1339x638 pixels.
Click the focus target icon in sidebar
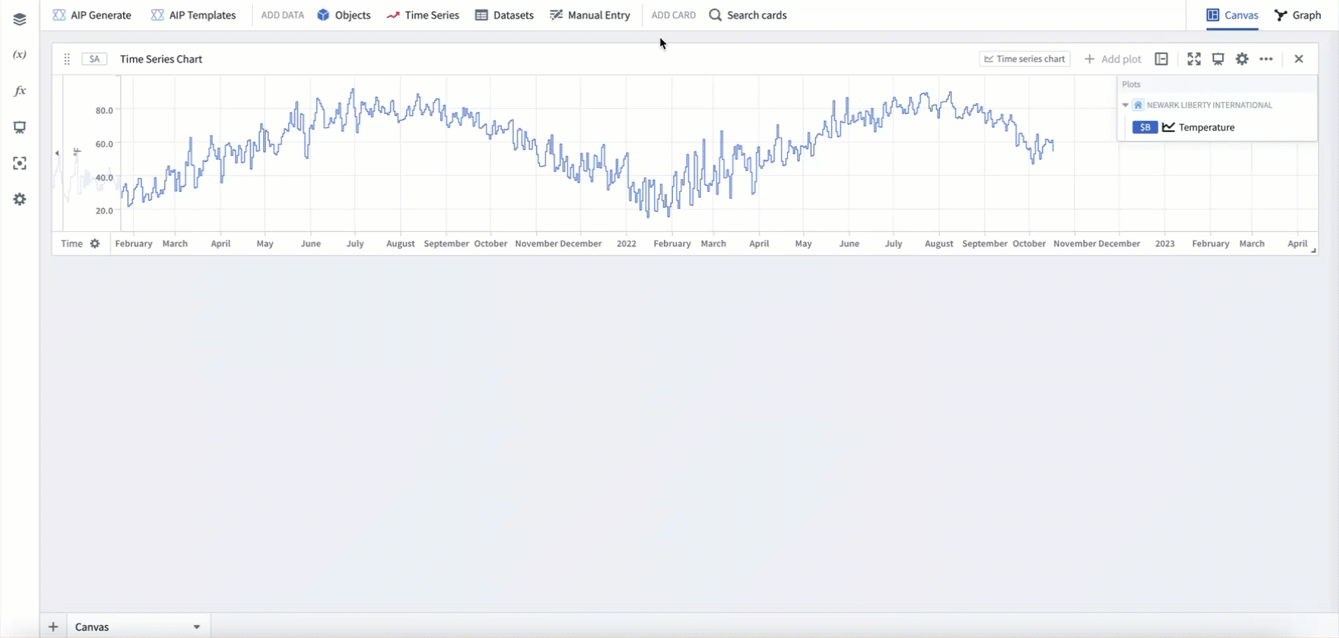pos(19,163)
